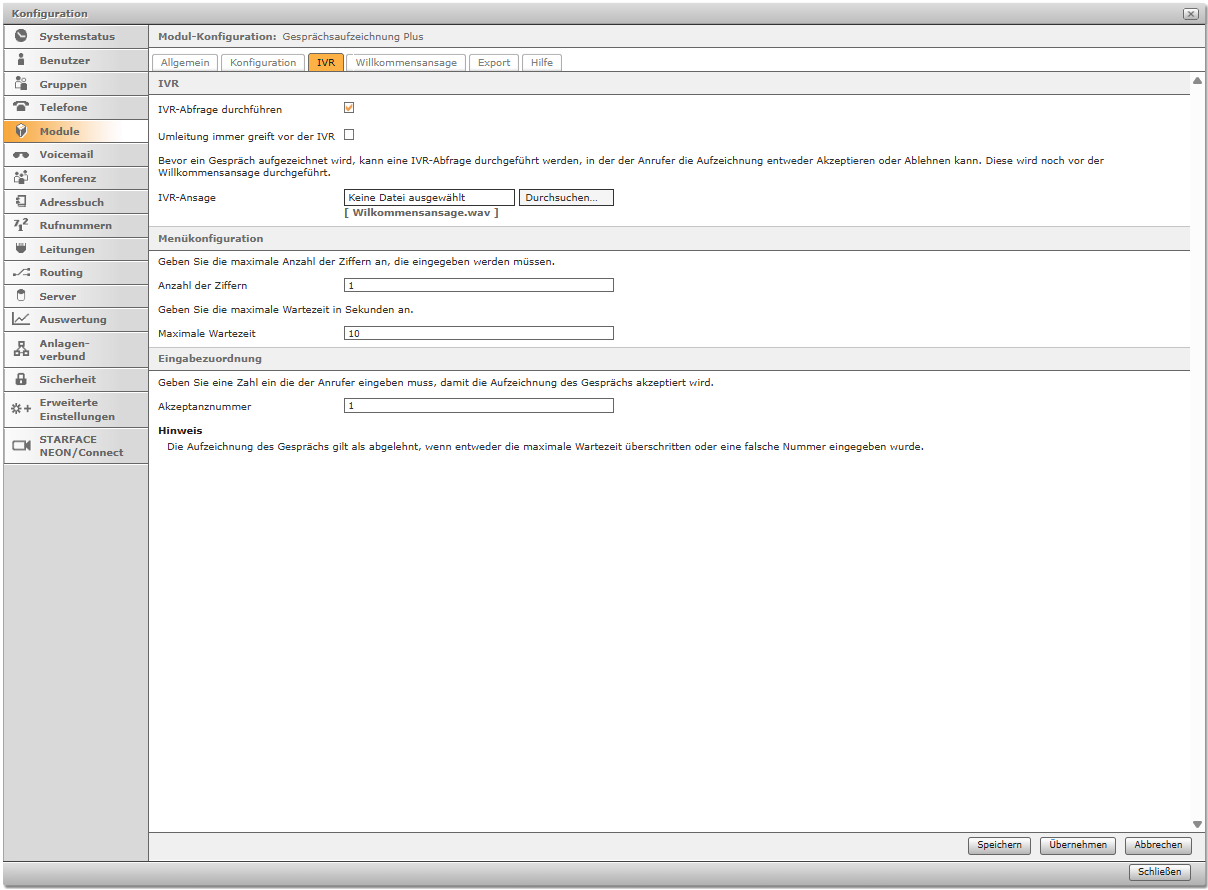Click the Systemstatus icon in sidebar
Image resolution: width=1208 pixels, height=890 pixels.
(21, 37)
